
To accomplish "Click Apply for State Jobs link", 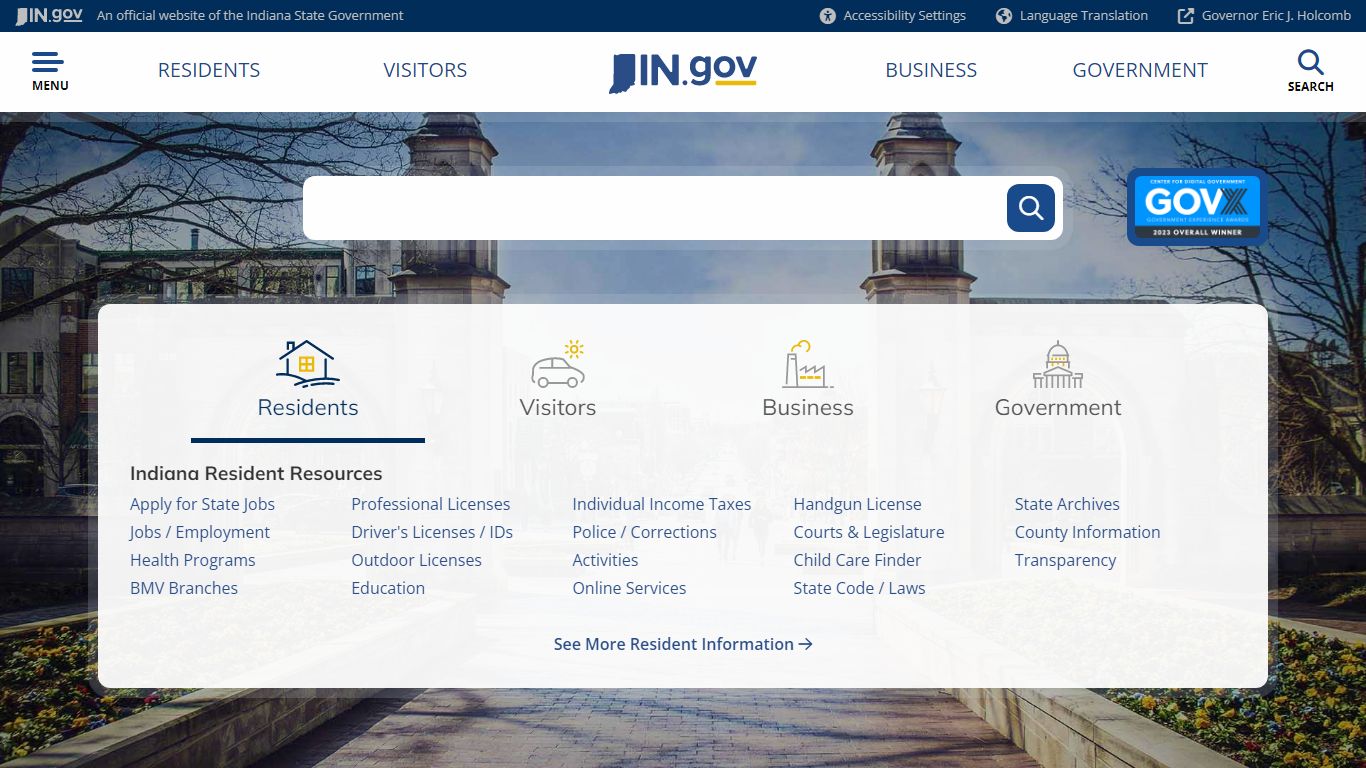I will (202, 504).
